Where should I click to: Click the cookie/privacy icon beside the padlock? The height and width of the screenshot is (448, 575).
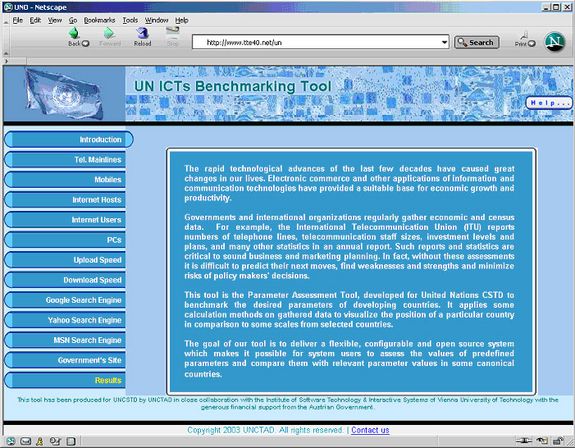pyautogui.click(x=542, y=441)
